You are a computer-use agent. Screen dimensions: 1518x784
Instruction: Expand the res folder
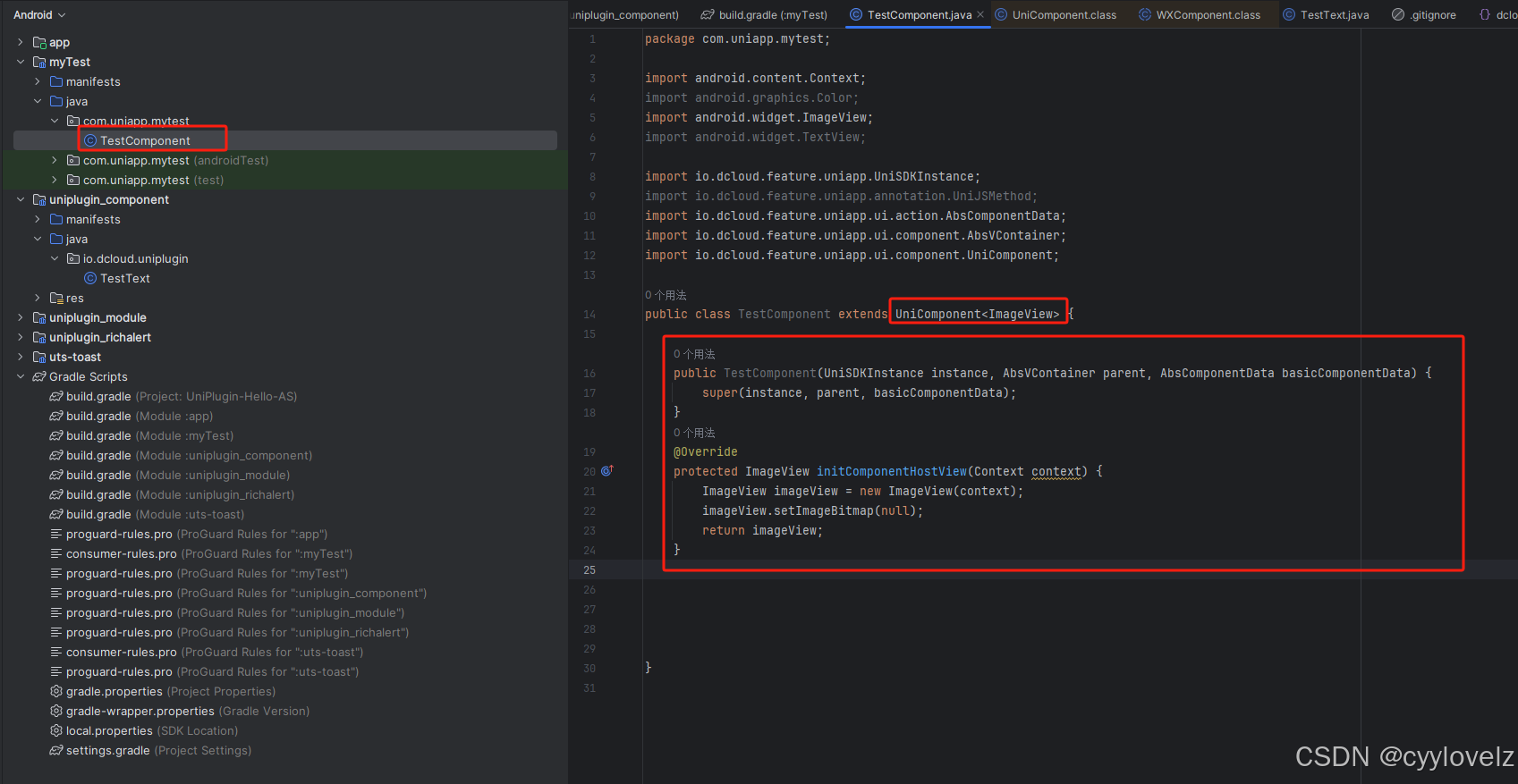coord(38,298)
